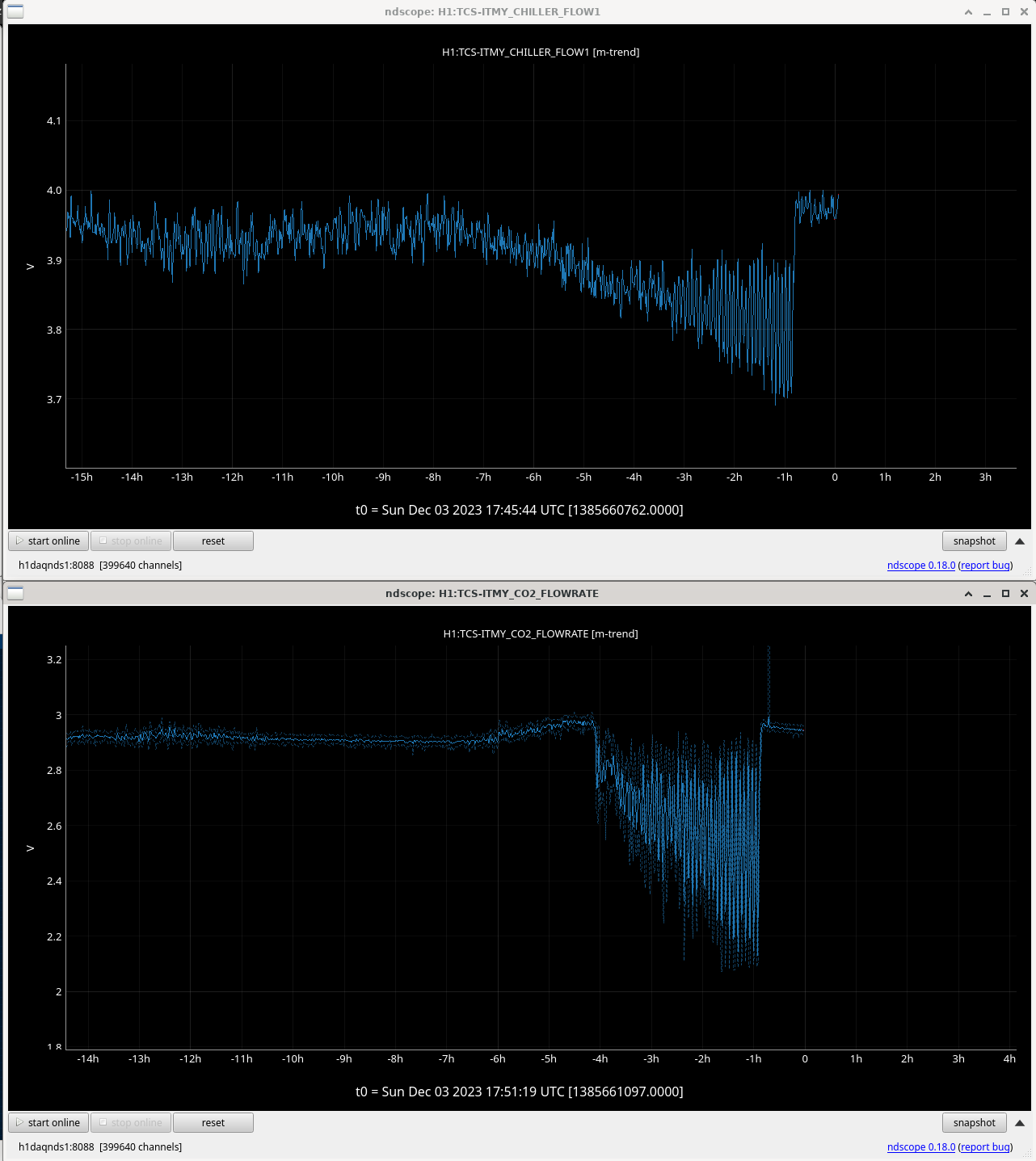Start online in the CHILLER_FLOW1 window
This screenshot has height=1161, width=1036.
(48, 541)
